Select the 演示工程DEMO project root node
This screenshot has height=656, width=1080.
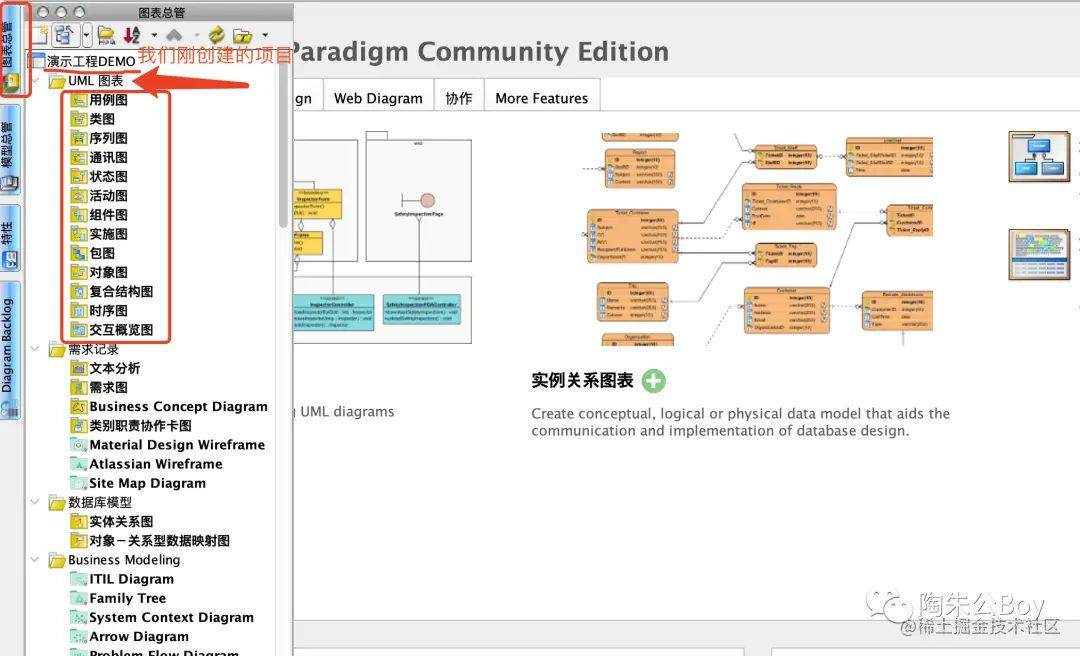point(91,61)
